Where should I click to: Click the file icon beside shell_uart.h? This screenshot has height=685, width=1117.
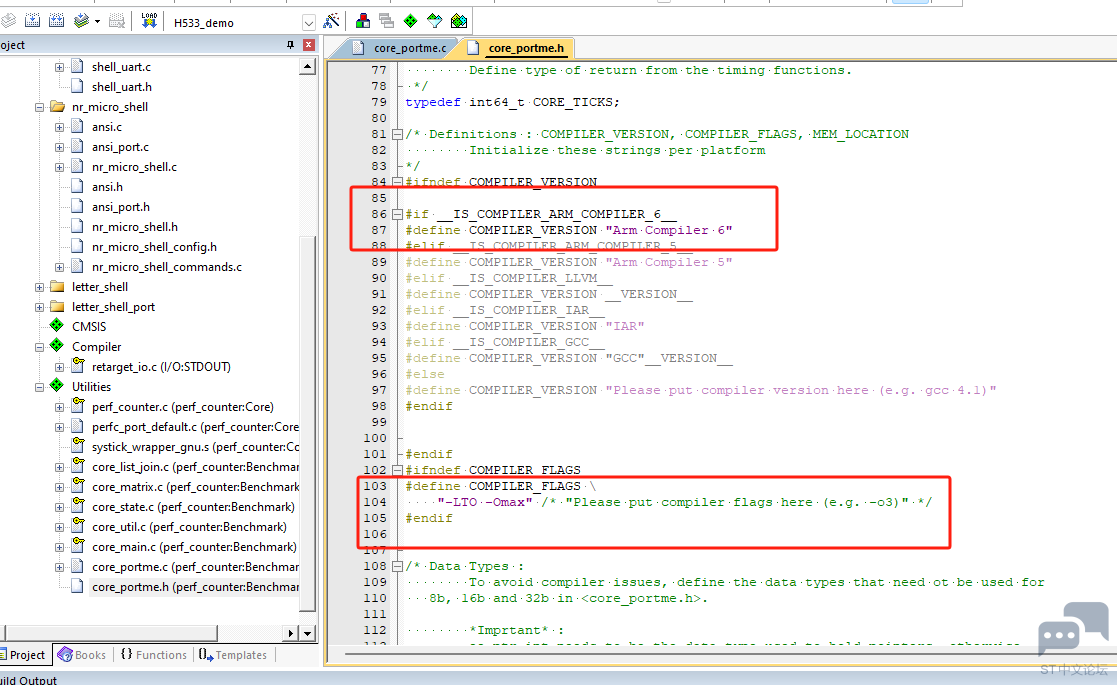[78, 86]
